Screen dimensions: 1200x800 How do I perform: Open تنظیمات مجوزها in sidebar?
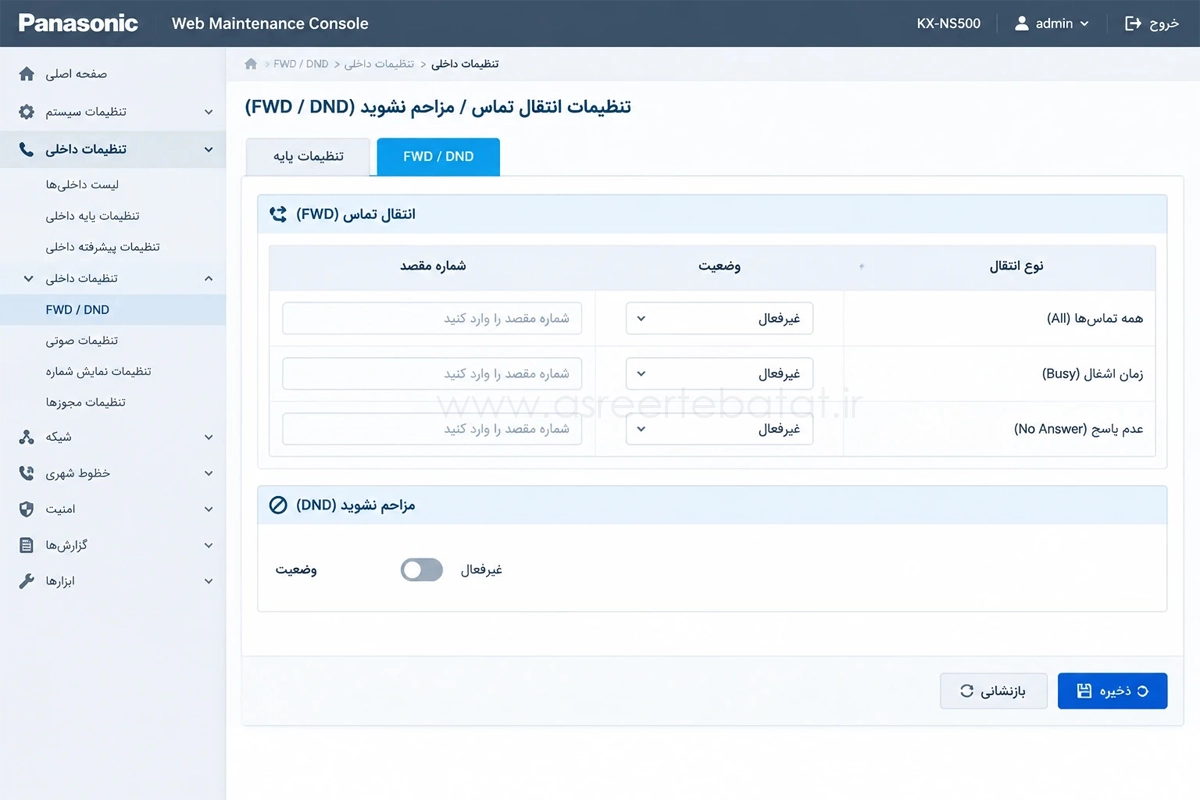(x=86, y=402)
